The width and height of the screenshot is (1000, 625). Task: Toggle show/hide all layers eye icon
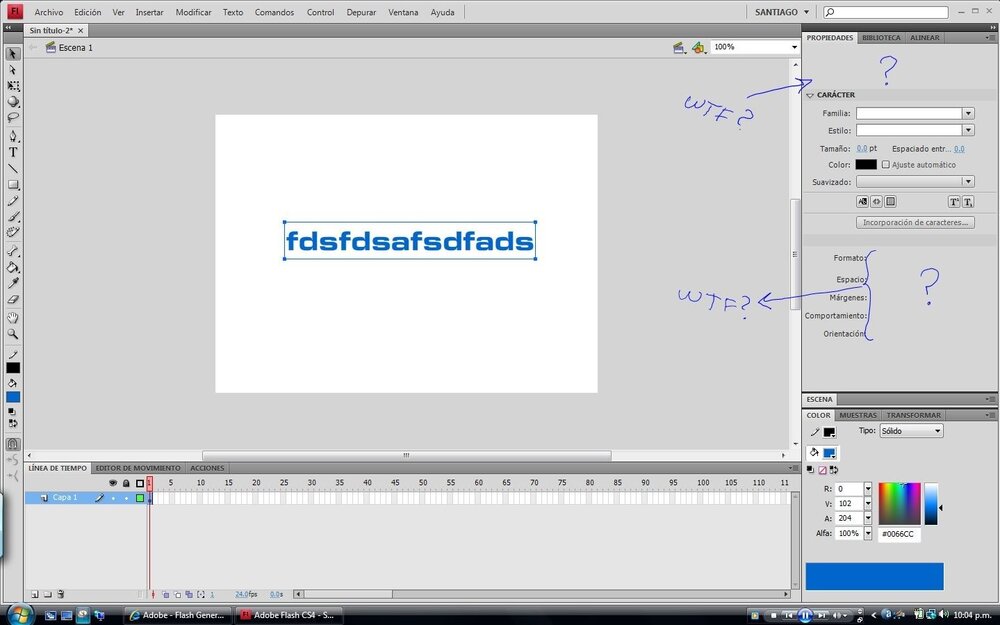pyautogui.click(x=112, y=483)
